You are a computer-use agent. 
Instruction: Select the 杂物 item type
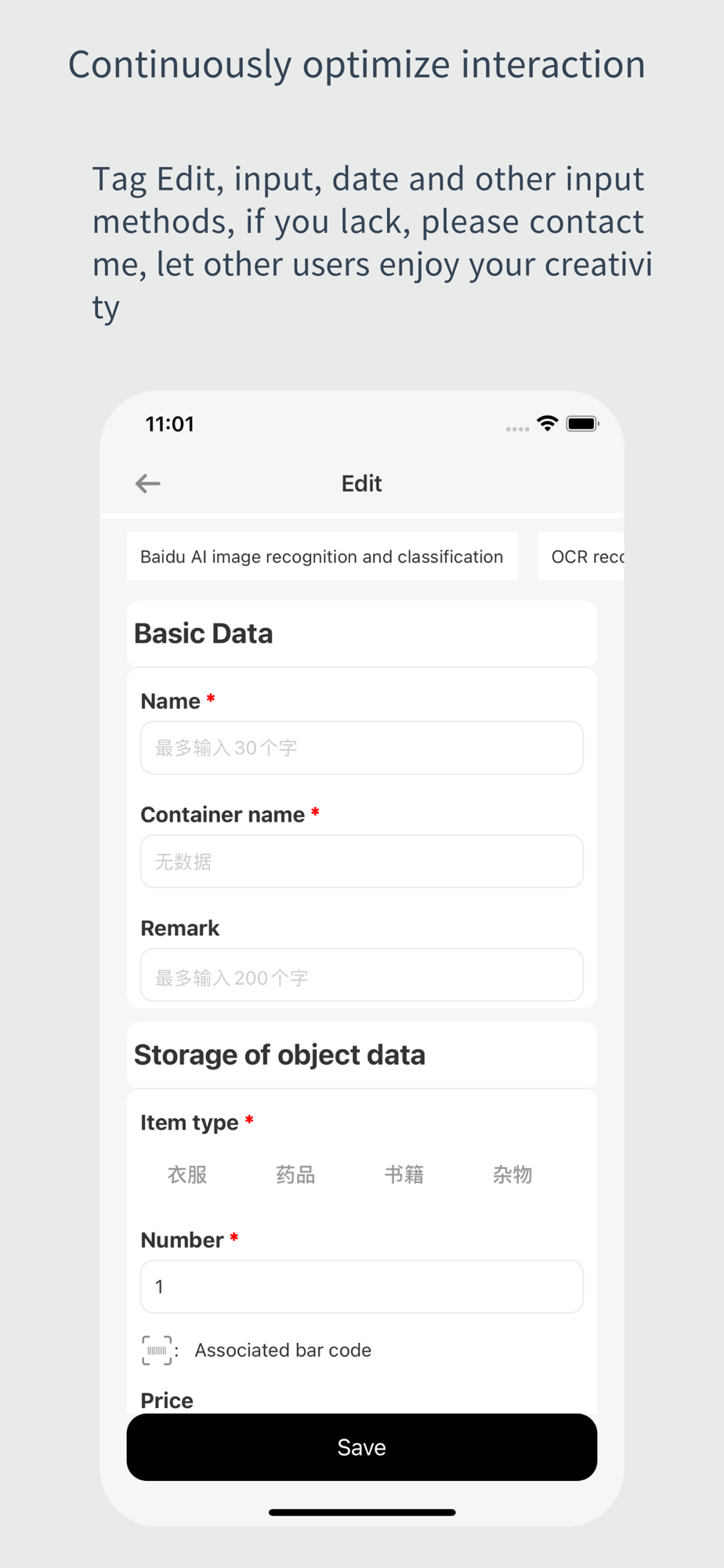(512, 1174)
